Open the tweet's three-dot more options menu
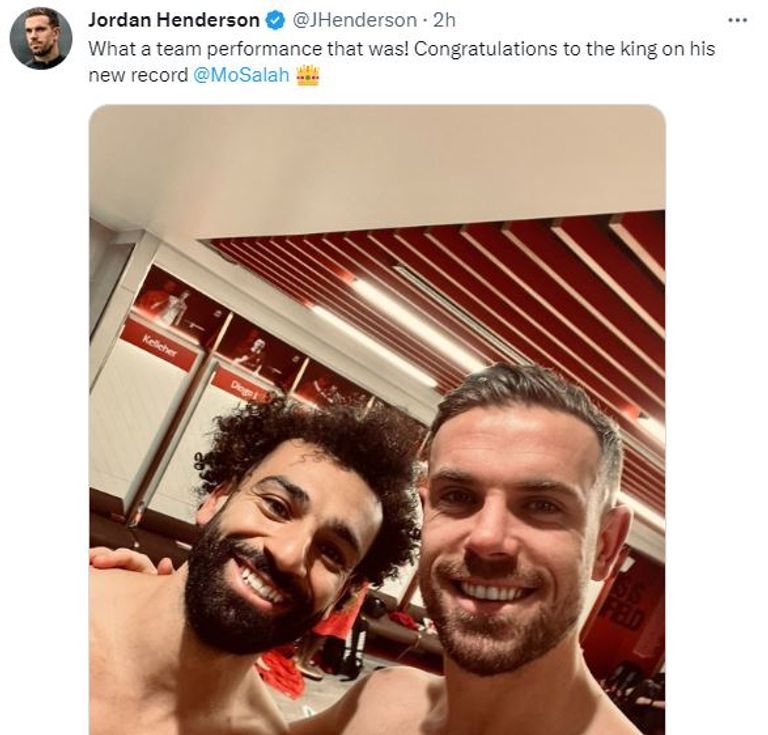 [738, 21]
